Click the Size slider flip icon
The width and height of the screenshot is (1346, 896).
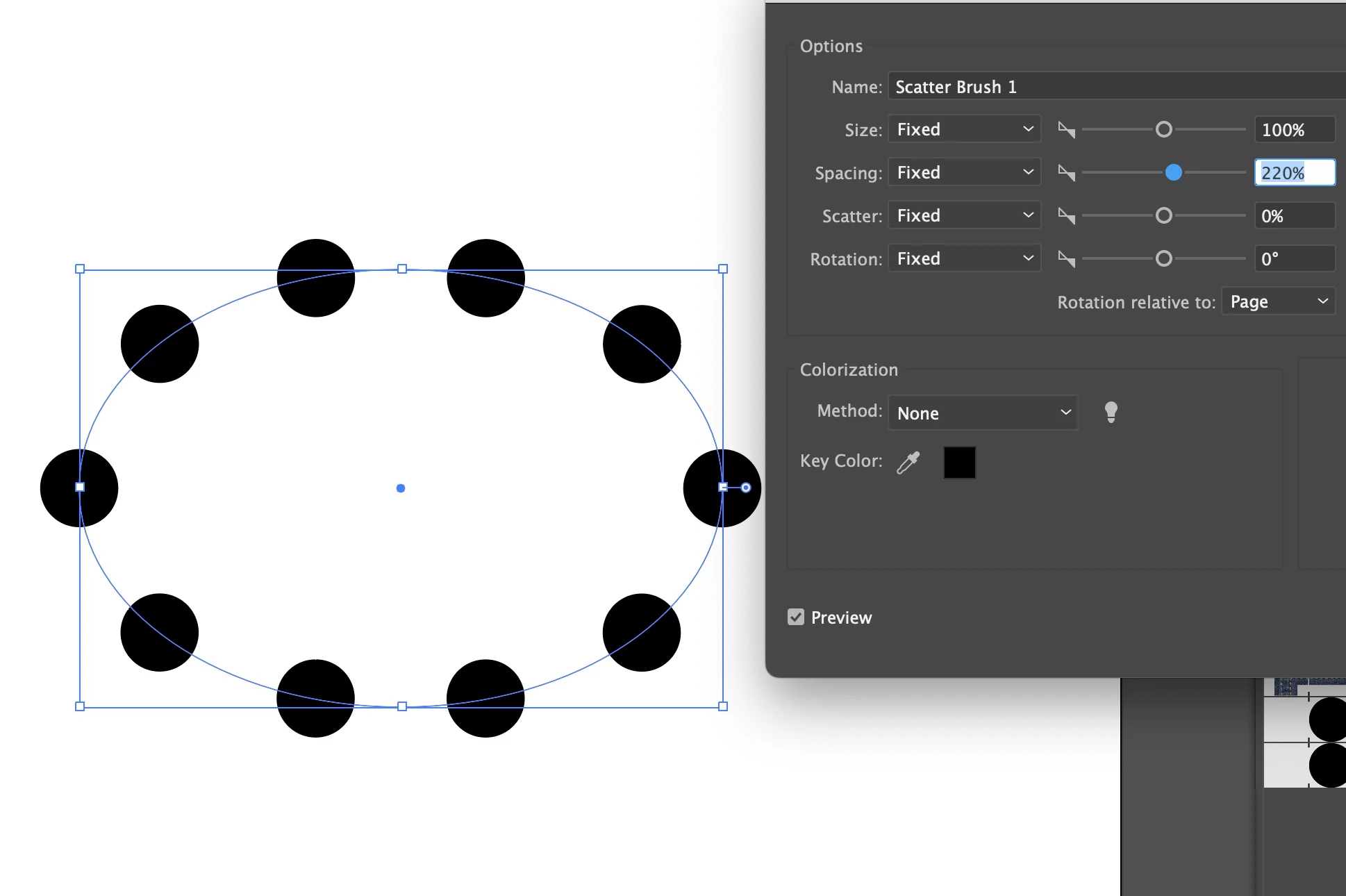click(x=1066, y=130)
